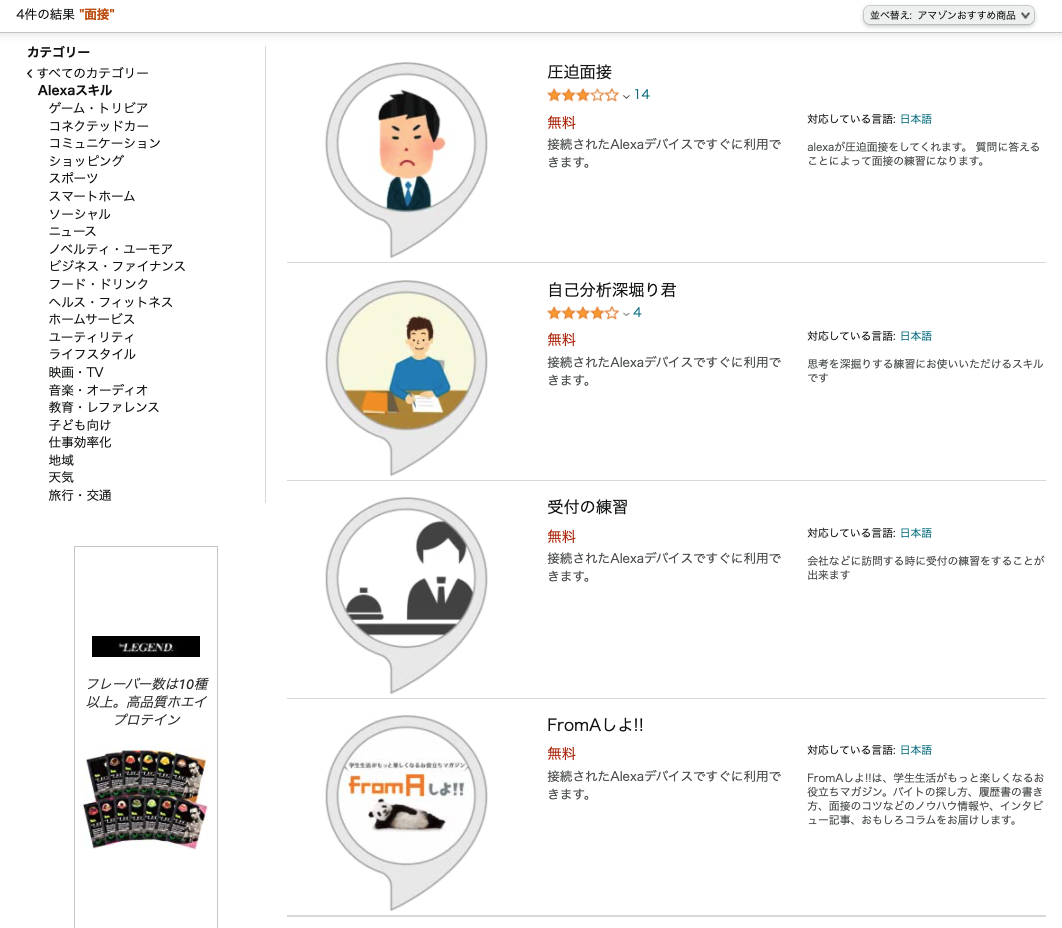This screenshot has height=928, width=1062.
Task: Open コネクテッドカー category
Action: coord(98,125)
